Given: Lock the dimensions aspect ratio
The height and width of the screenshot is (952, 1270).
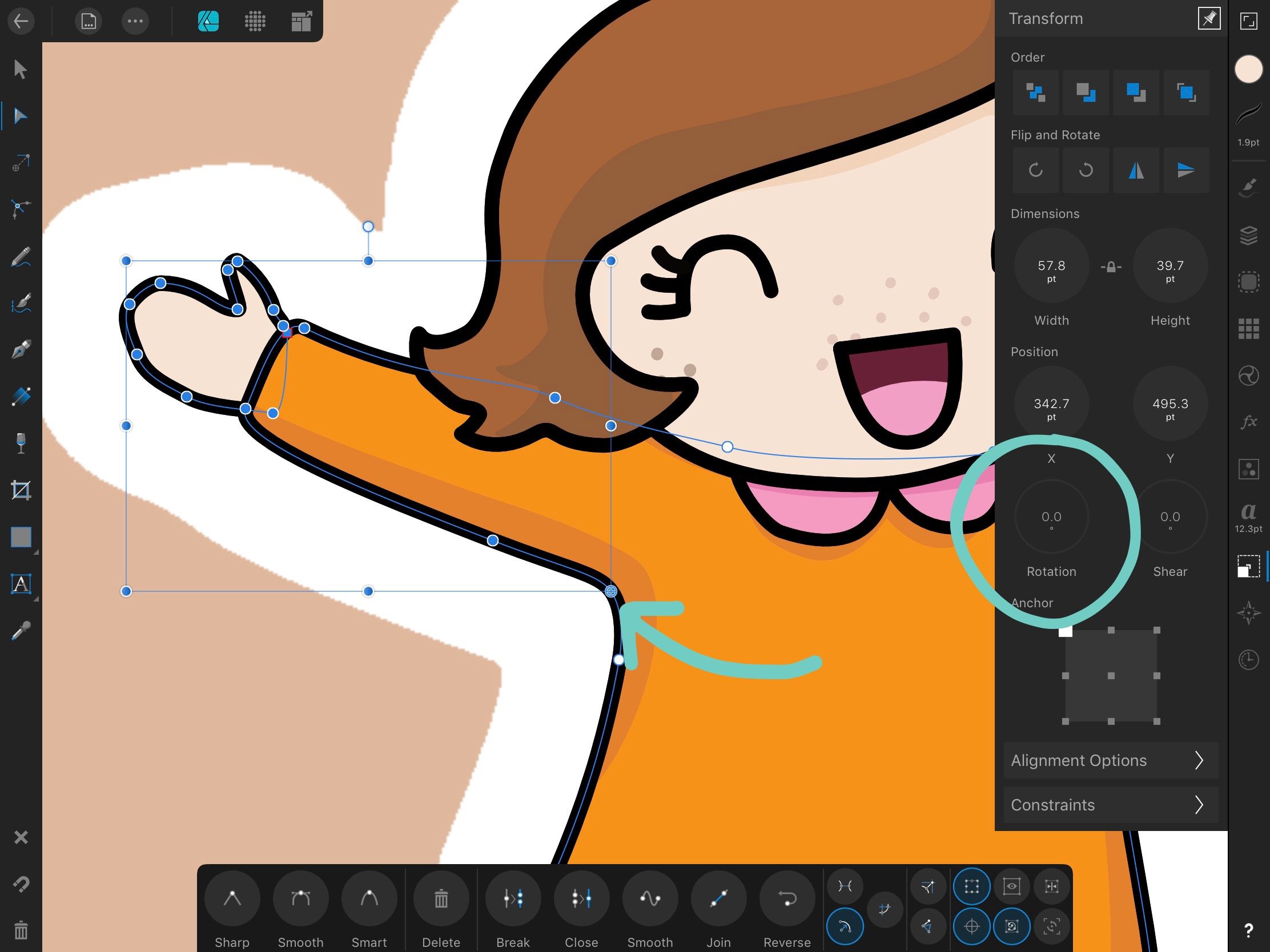Looking at the screenshot, I should pos(1110,267).
